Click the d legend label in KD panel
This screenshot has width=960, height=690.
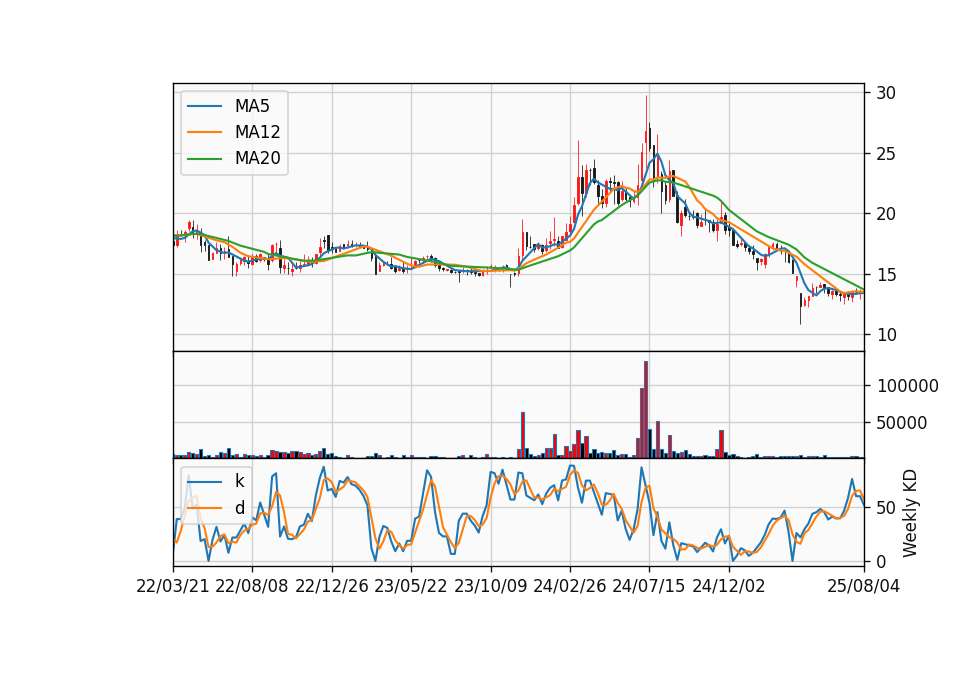pos(239,508)
